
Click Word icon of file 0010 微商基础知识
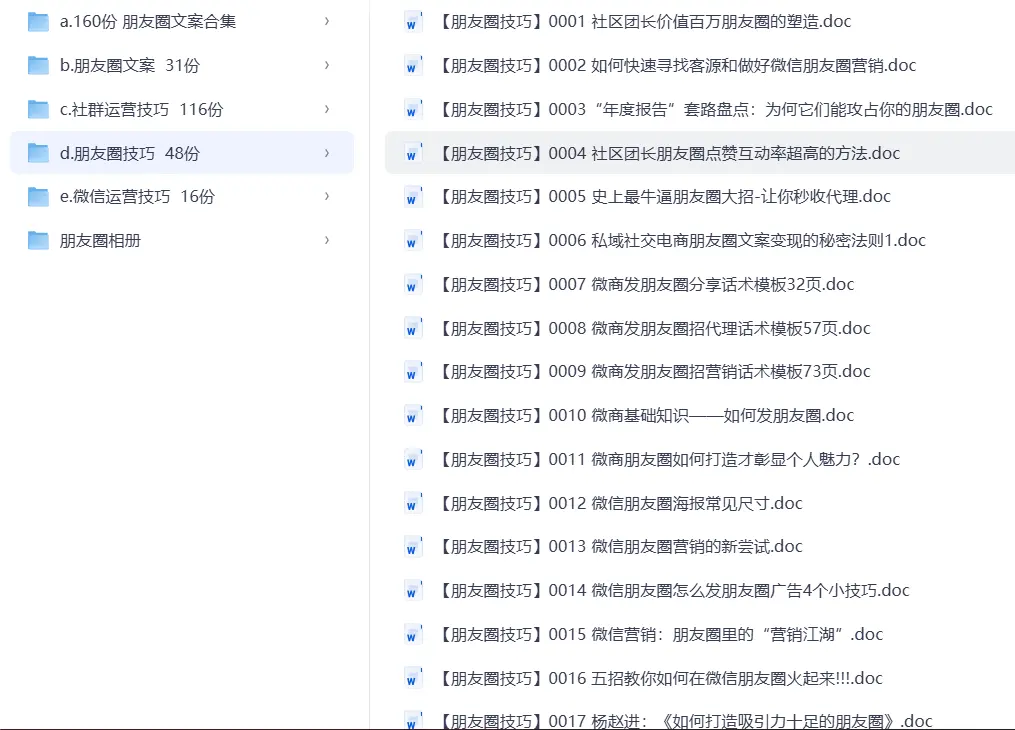pos(412,415)
